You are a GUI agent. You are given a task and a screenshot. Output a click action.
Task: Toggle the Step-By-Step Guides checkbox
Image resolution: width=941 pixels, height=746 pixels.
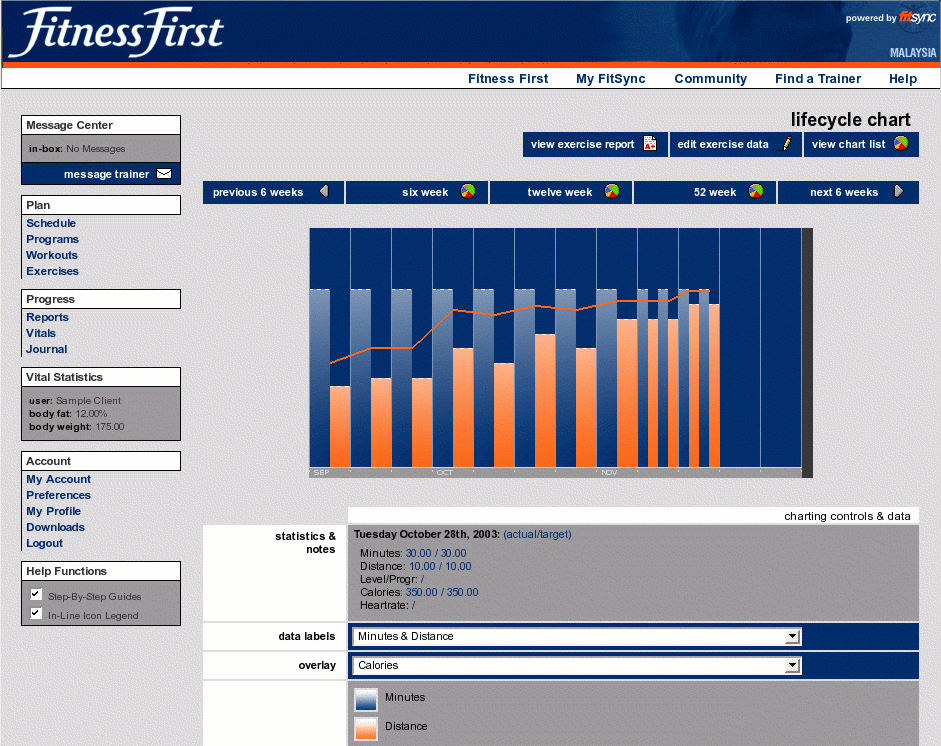pyautogui.click(x=36, y=594)
